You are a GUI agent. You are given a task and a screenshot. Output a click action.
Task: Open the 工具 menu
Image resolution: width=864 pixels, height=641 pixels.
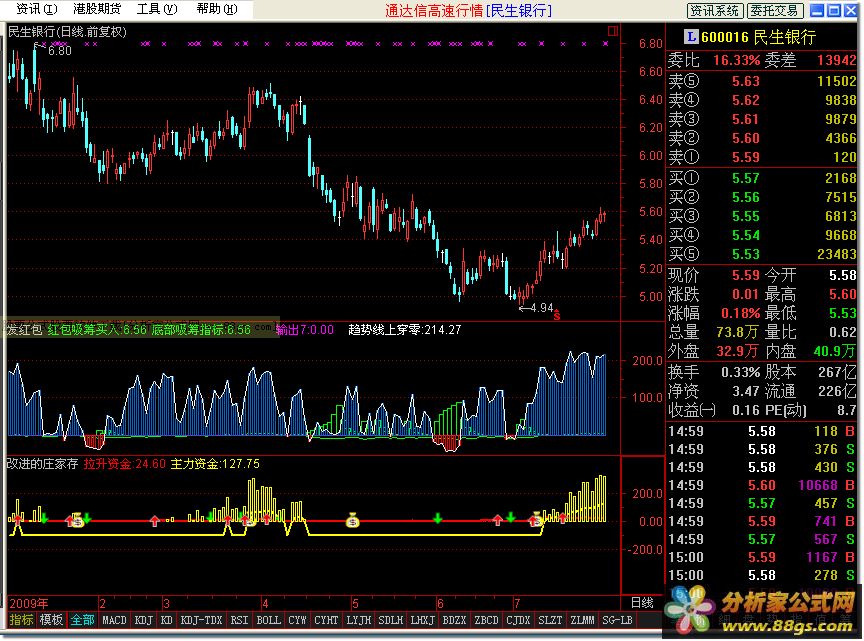point(157,9)
